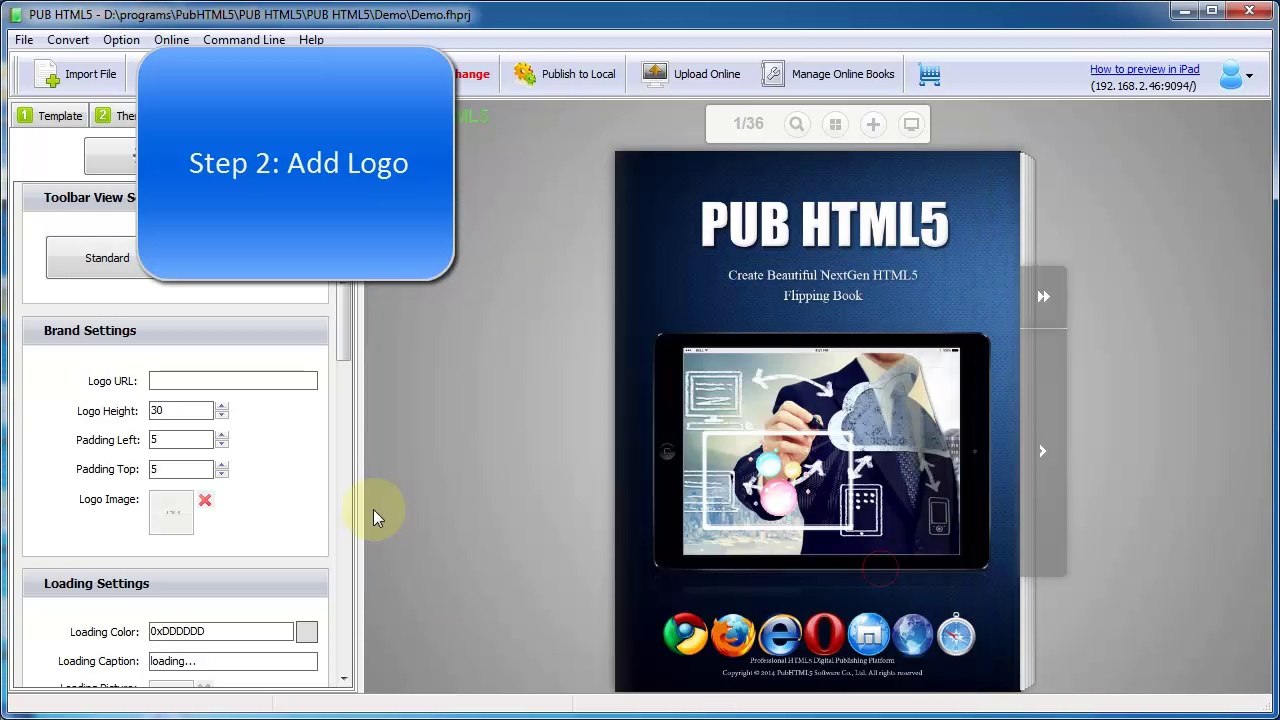Decrease Padding Top stepper
1280x720 pixels.
pos(222,473)
